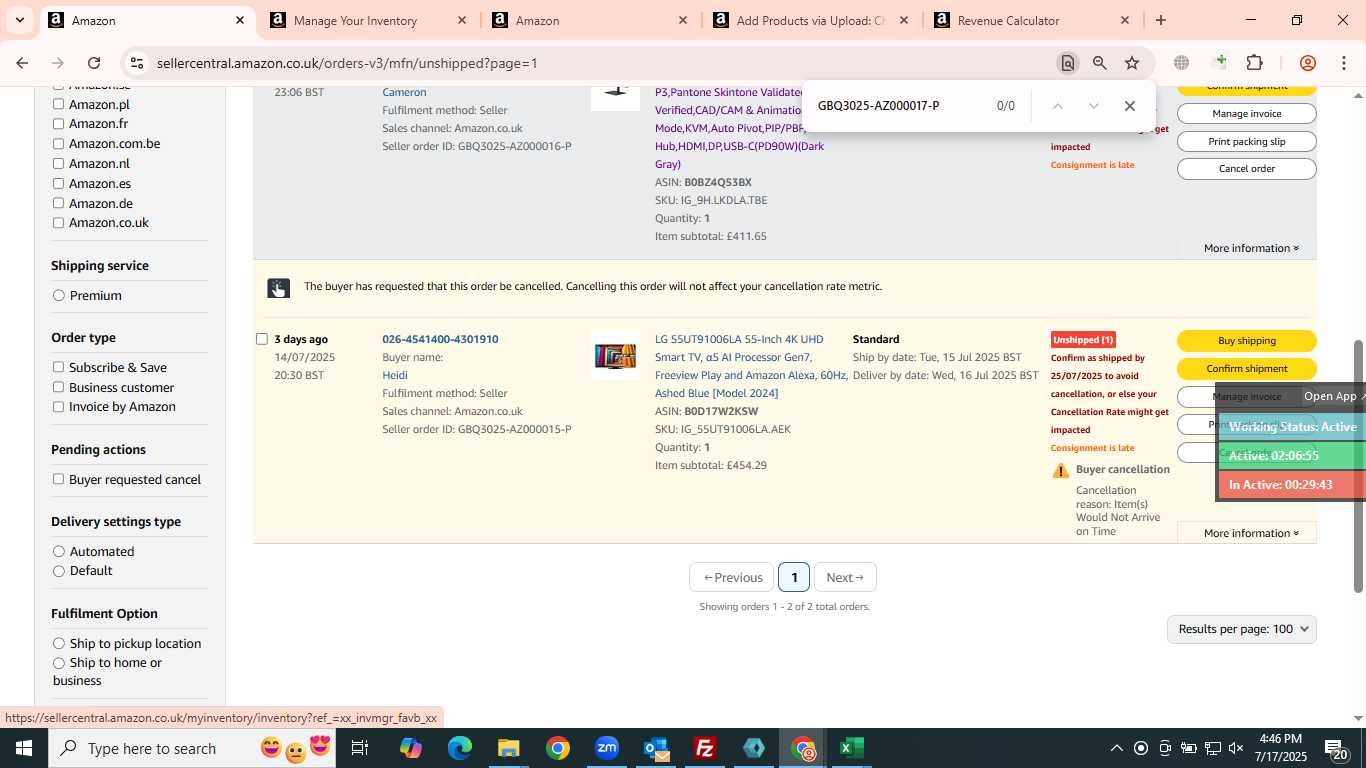Select the Automated delivery settings radio
This screenshot has width=1366, height=768.
(x=59, y=551)
